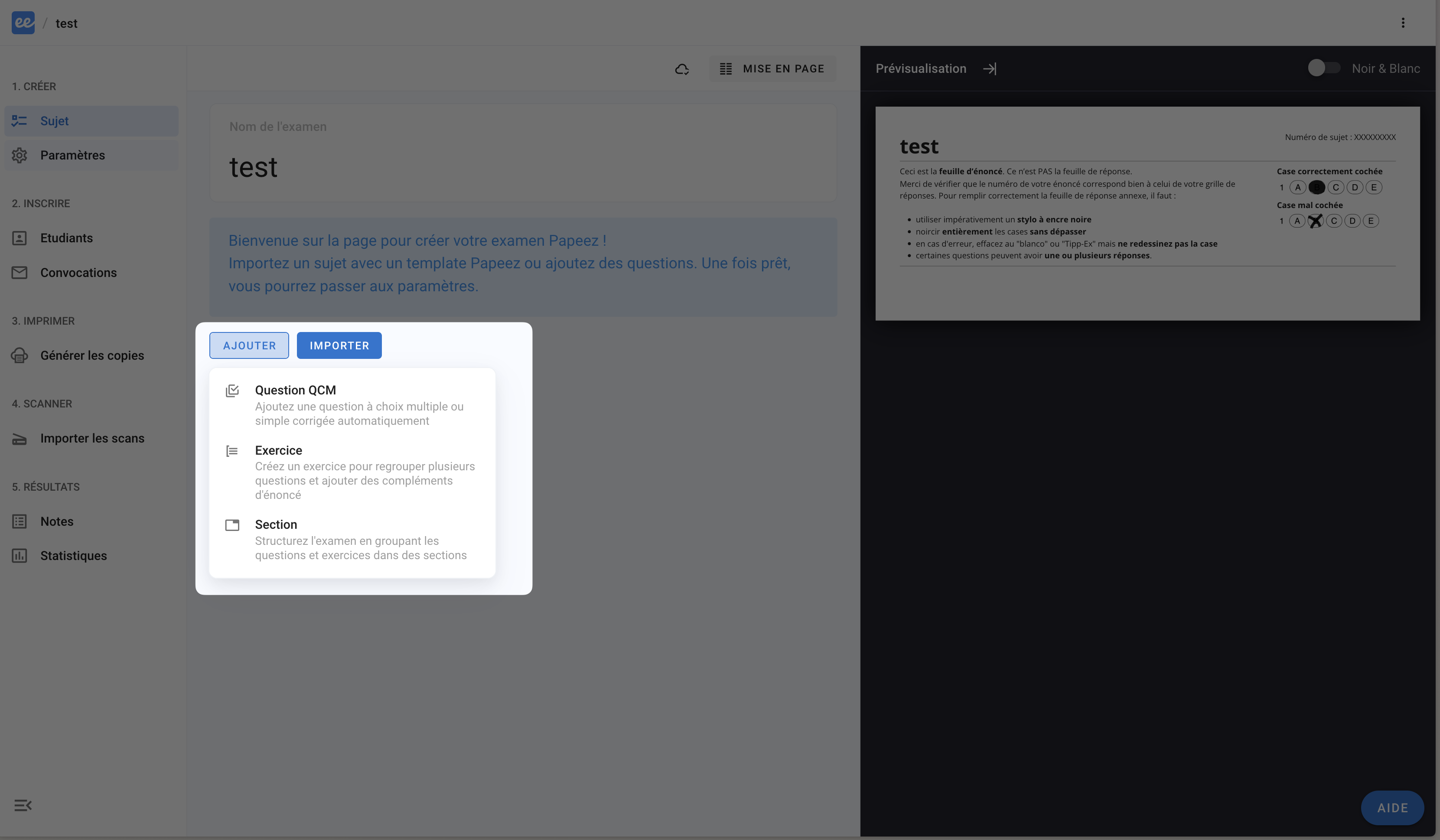Open Convocations envelope item
The image size is (1440, 840).
[78, 273]
